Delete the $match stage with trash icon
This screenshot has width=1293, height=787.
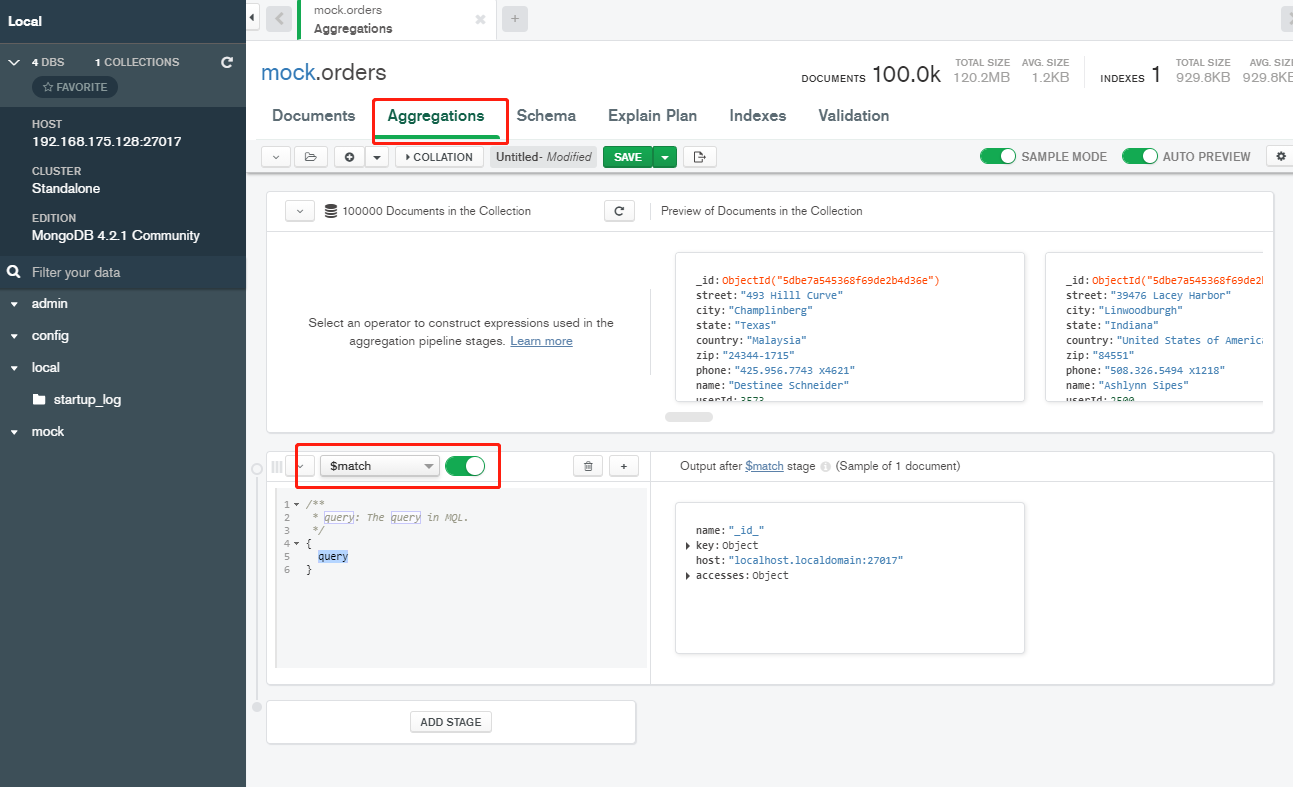point(588,466)
